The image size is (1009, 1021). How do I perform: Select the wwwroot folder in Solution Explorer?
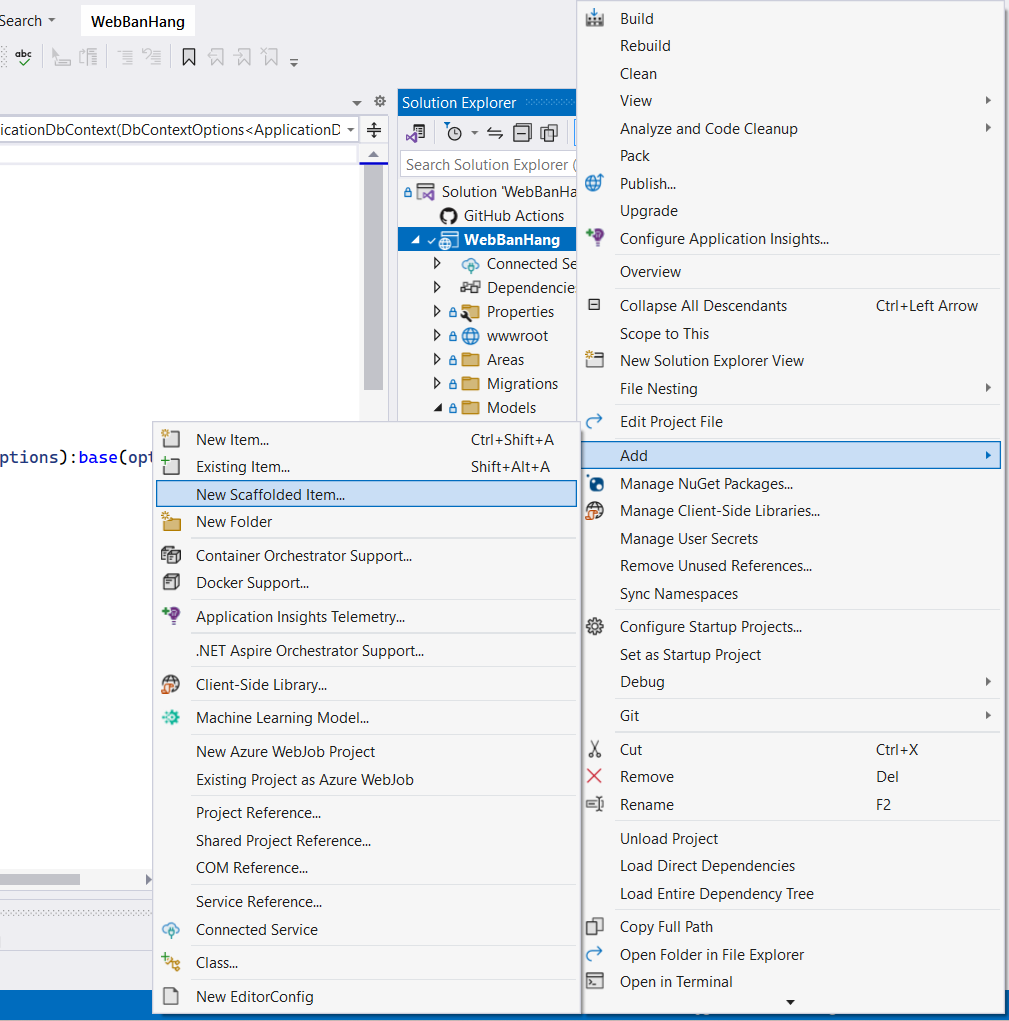pos(517,335)
